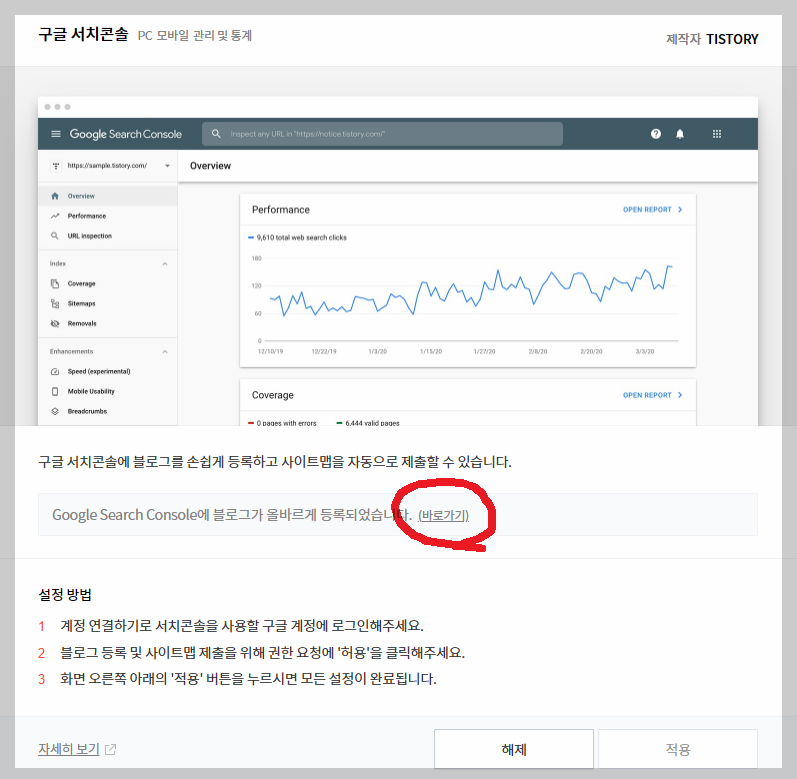797x779 pixels.
Task: Click the Sitemaps tree icon
Action: click(x=55, y=303)
